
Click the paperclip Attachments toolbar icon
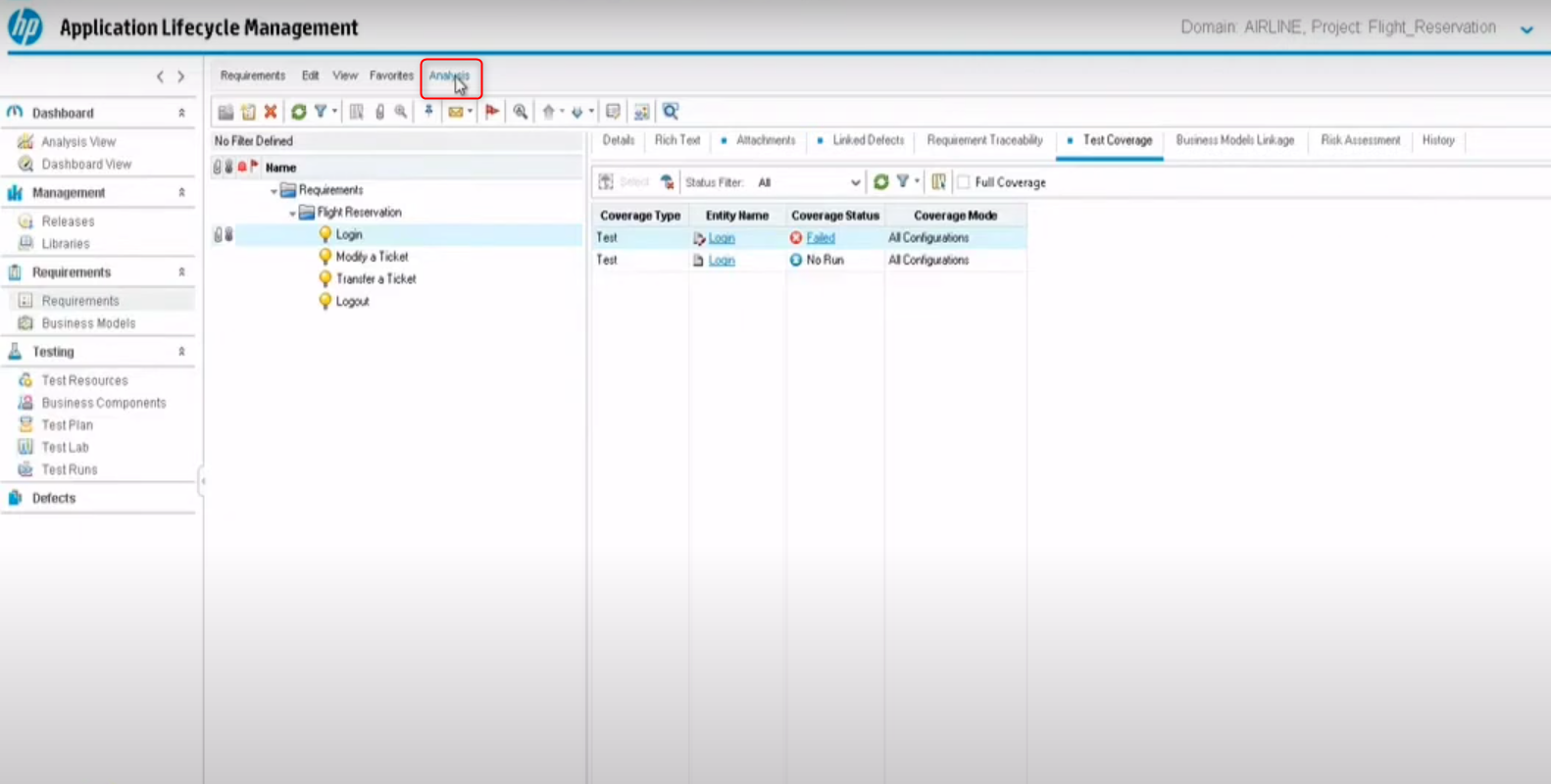click(x=379, y=112)
